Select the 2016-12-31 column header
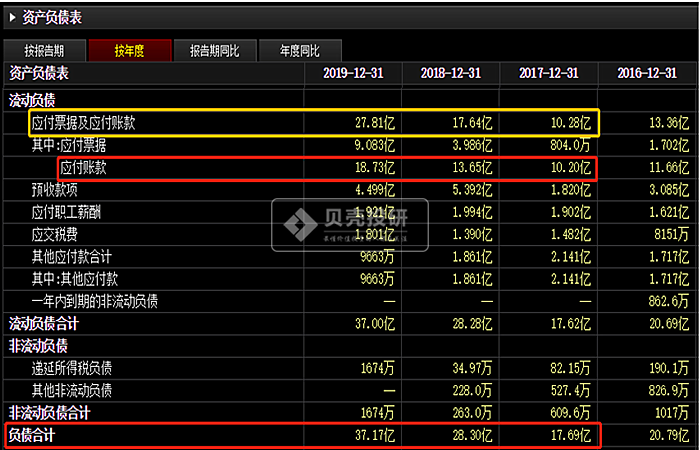This screenshot has height=450, width=700. (x=647, y=73)
